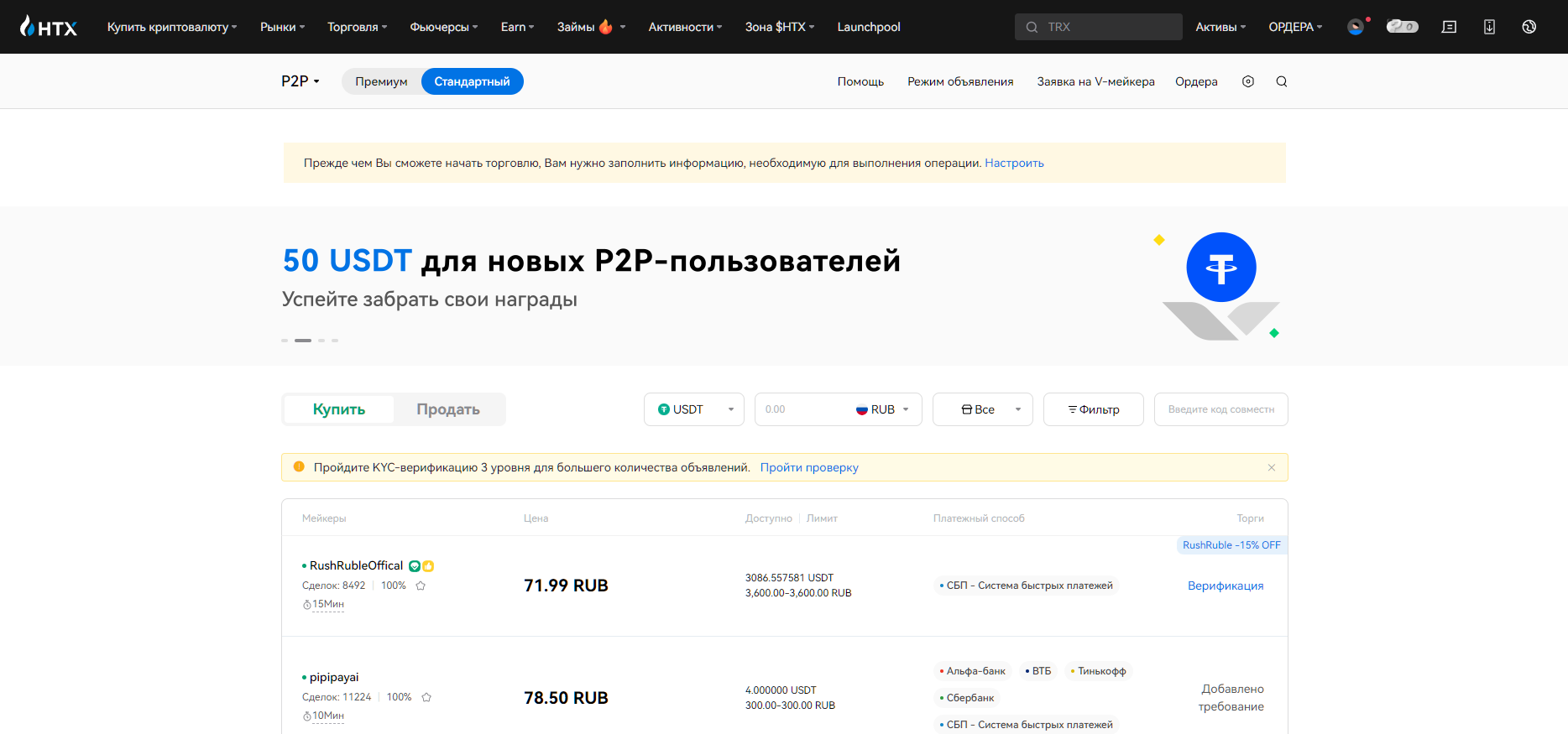The image size is (1568, 734).
Task: Click the RushRuble -15% OFF tag
Action: pyautogui.click(x=1231, y=545)
